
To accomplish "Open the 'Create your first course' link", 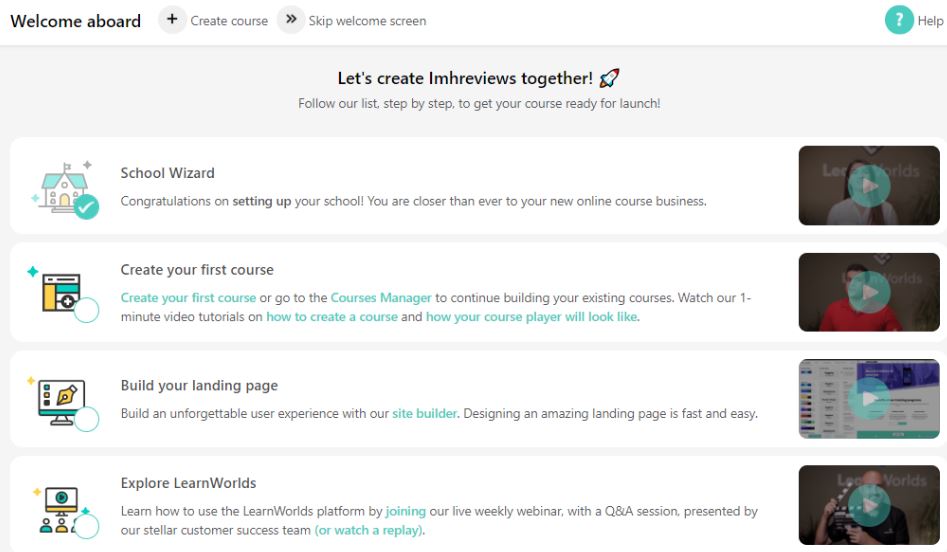I will click(x=188, y=298).
